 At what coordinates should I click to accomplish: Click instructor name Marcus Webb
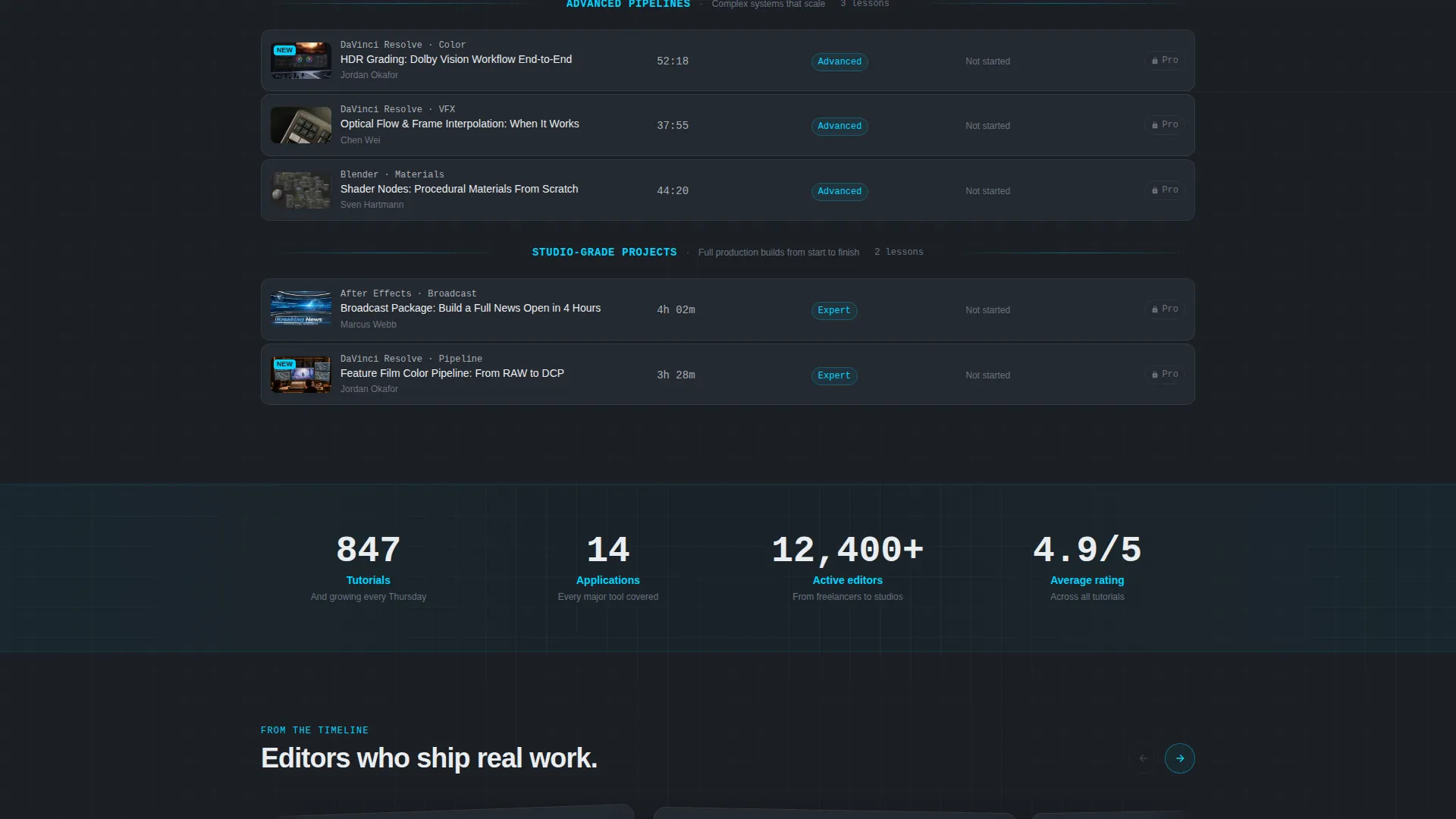point(369,325)
